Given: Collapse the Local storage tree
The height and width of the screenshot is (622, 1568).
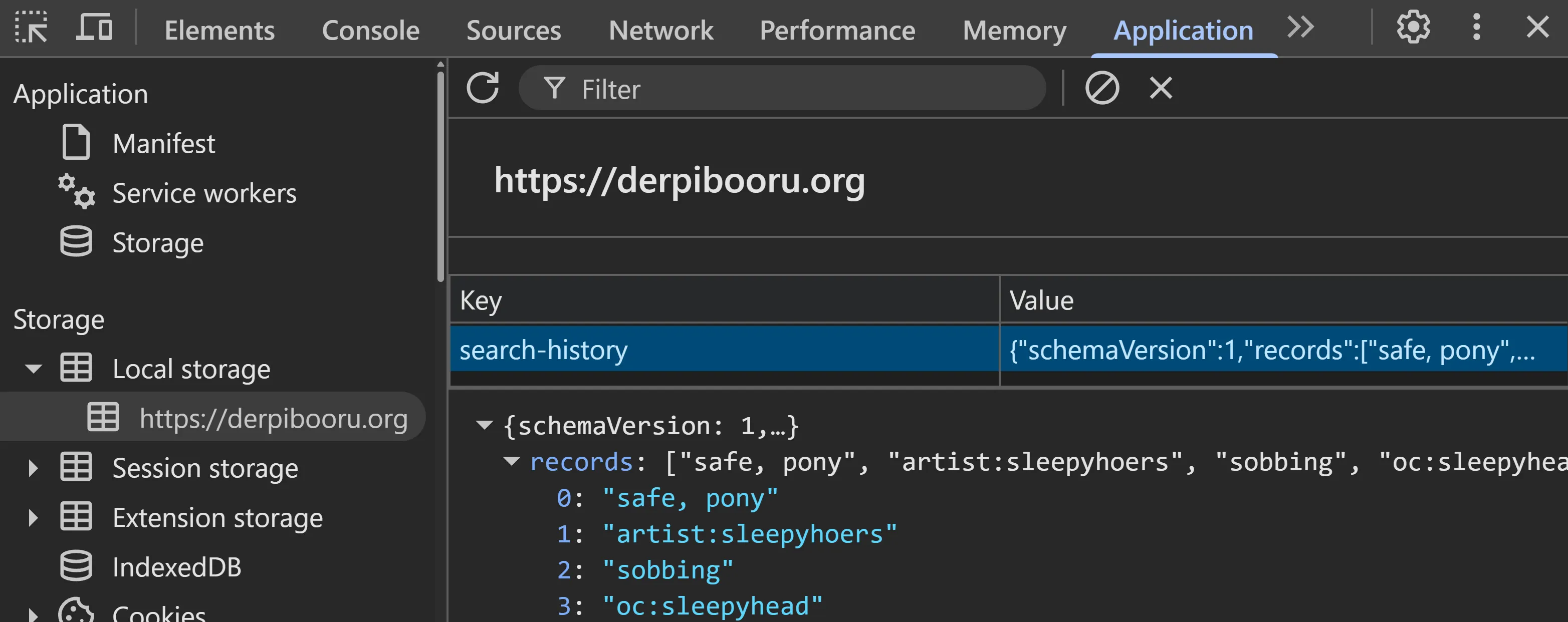Looking at the screenshot, I should click(x=34, y=368).
